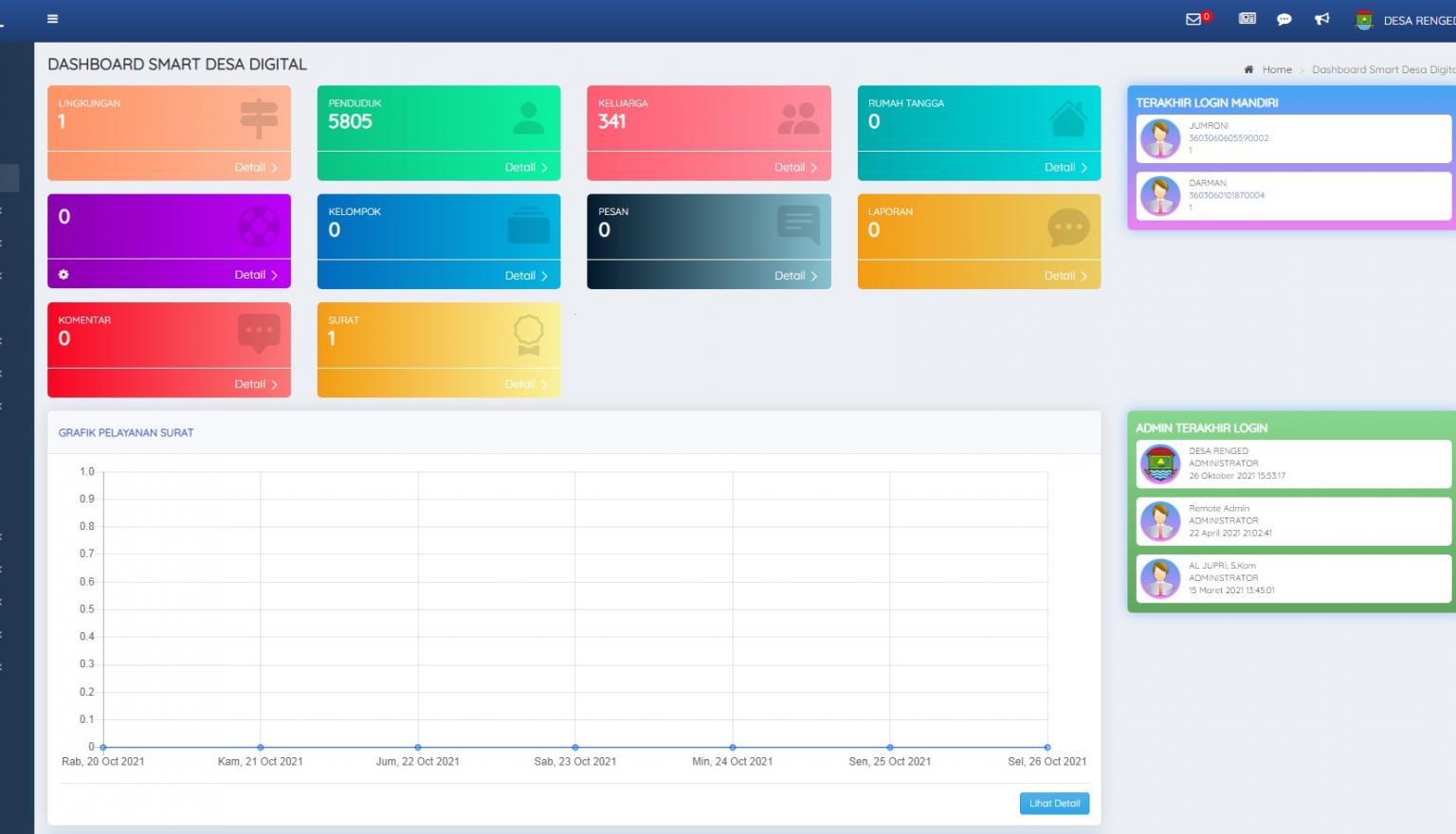Open the mail envelope notification icon

click(x=1193, y=19)
